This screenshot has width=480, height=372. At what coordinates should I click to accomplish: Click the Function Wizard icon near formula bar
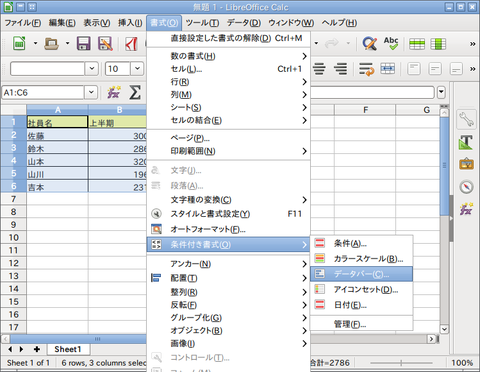pos(114,92)
